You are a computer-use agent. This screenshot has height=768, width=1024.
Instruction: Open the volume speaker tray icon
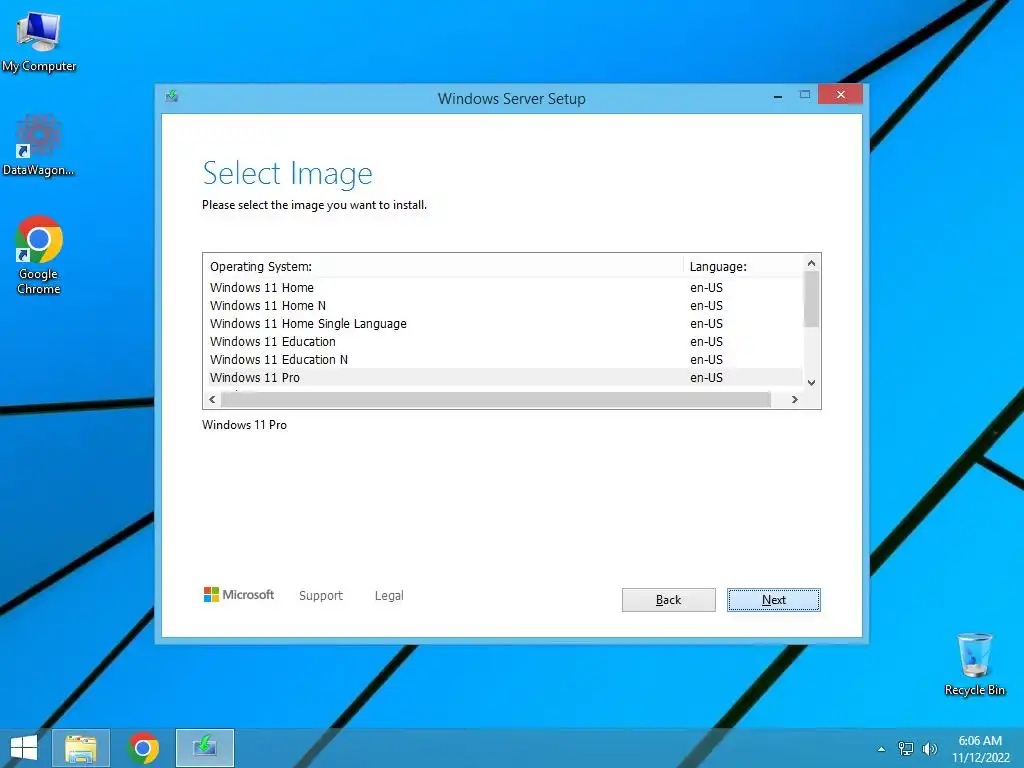point(929,749)
